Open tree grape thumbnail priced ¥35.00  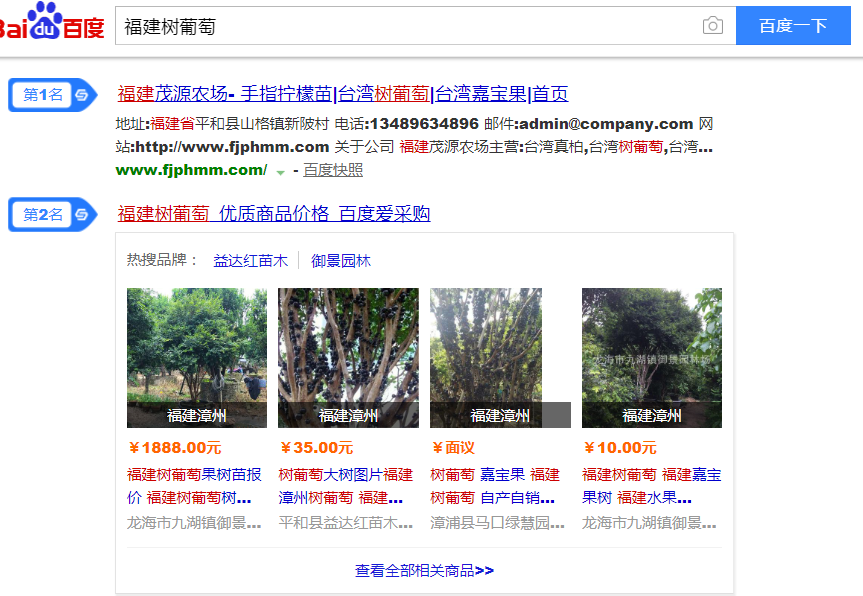point(348,357)
